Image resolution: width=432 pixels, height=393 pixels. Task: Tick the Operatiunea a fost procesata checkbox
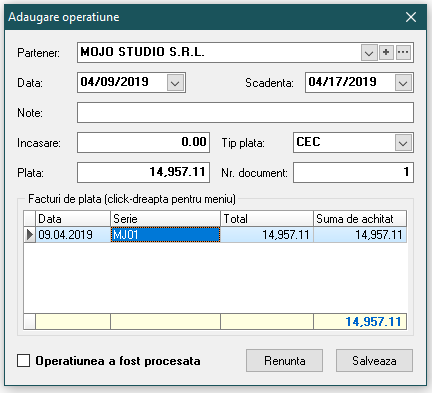pyautogui.click(x=23, y=361)
